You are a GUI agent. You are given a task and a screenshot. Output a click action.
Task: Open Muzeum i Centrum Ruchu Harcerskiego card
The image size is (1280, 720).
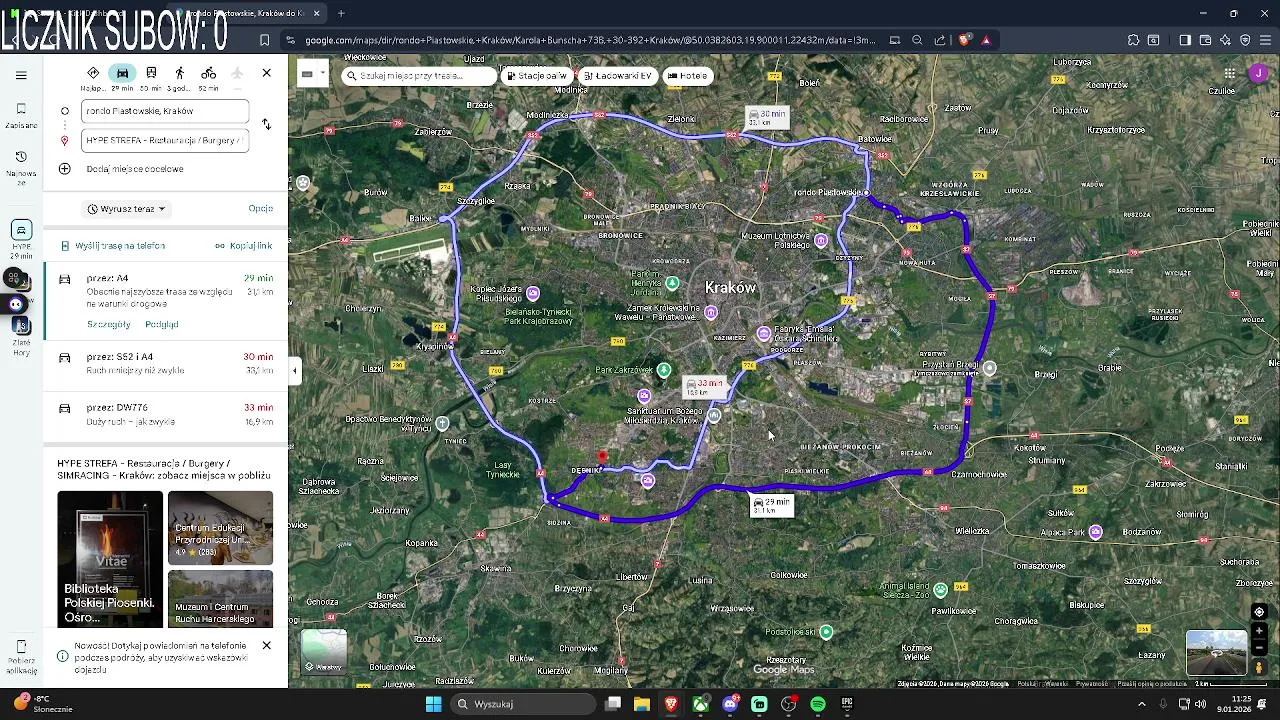click(x=220, y=598)
